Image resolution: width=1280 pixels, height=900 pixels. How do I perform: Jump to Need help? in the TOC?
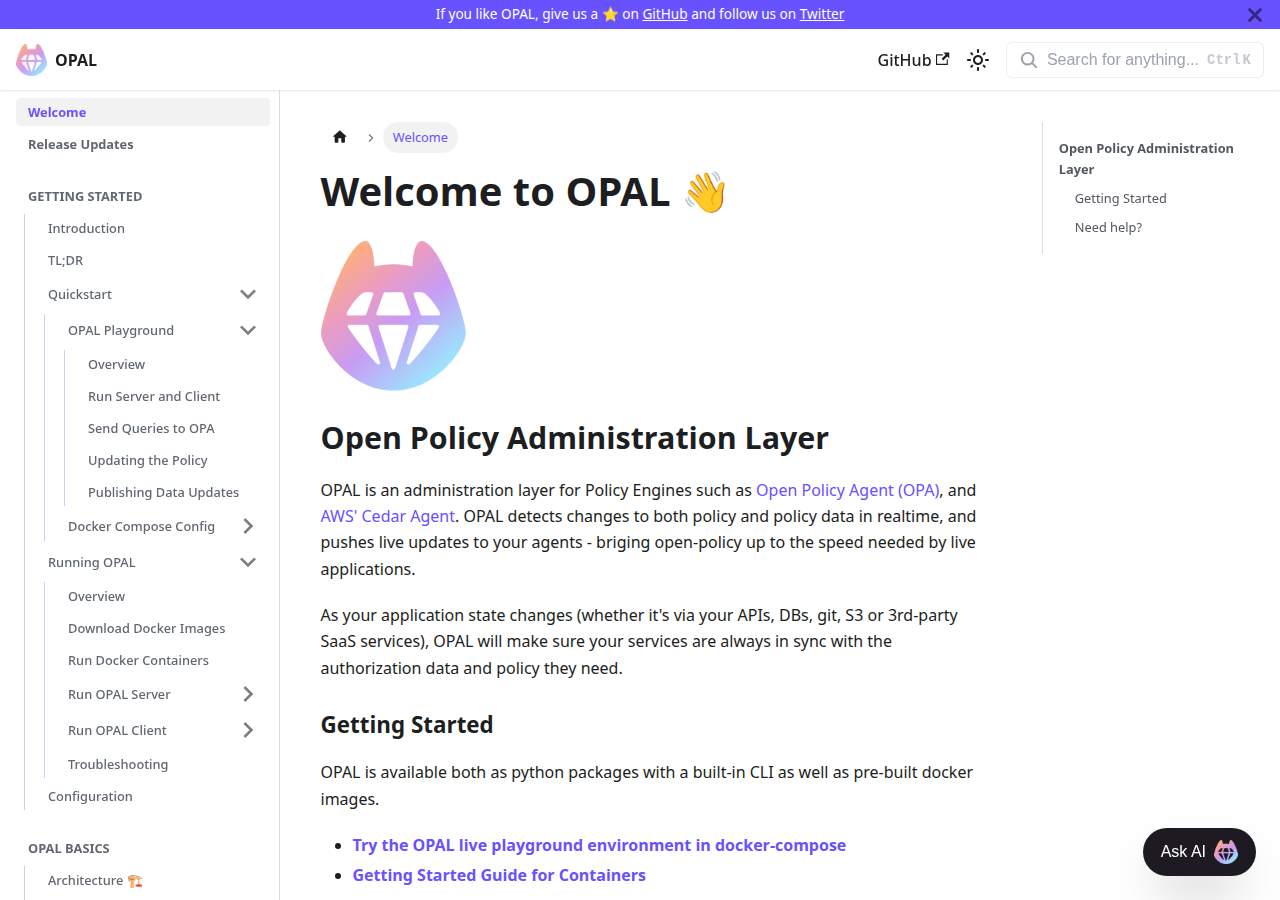click(1108, 227)
